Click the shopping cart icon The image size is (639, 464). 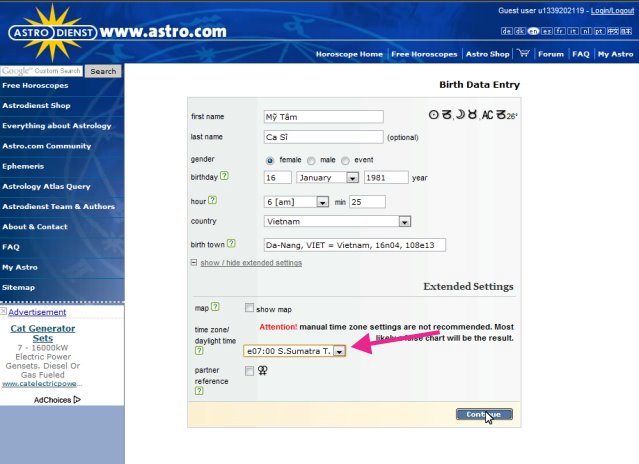(522, 54)
